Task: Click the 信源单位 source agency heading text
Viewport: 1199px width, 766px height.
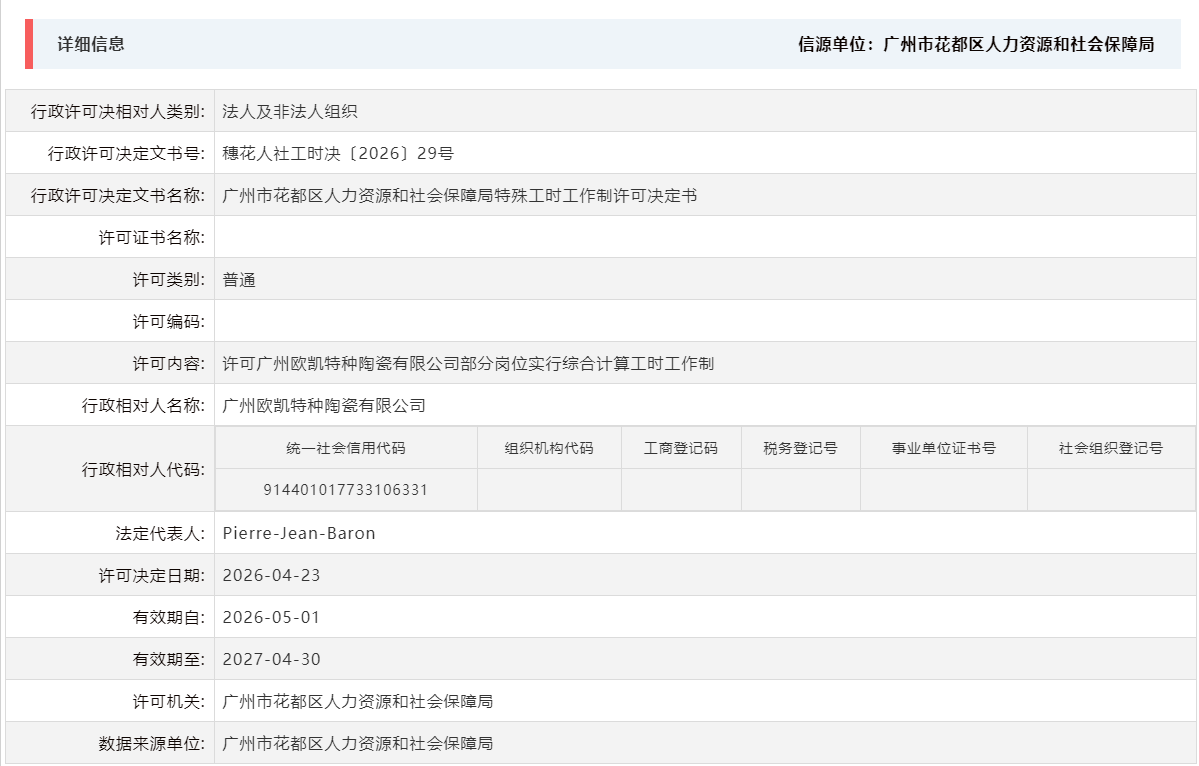Action: (x=976, y=44)
